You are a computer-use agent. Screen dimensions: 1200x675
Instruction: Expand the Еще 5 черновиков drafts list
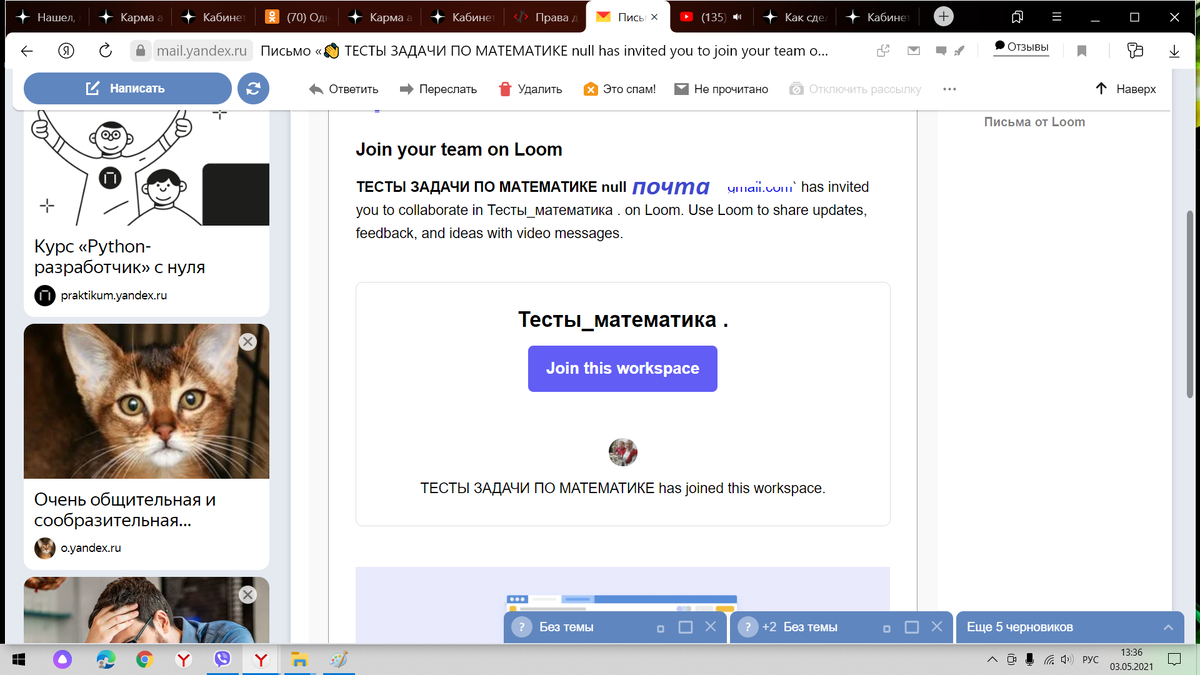[x=1069, y=627]
